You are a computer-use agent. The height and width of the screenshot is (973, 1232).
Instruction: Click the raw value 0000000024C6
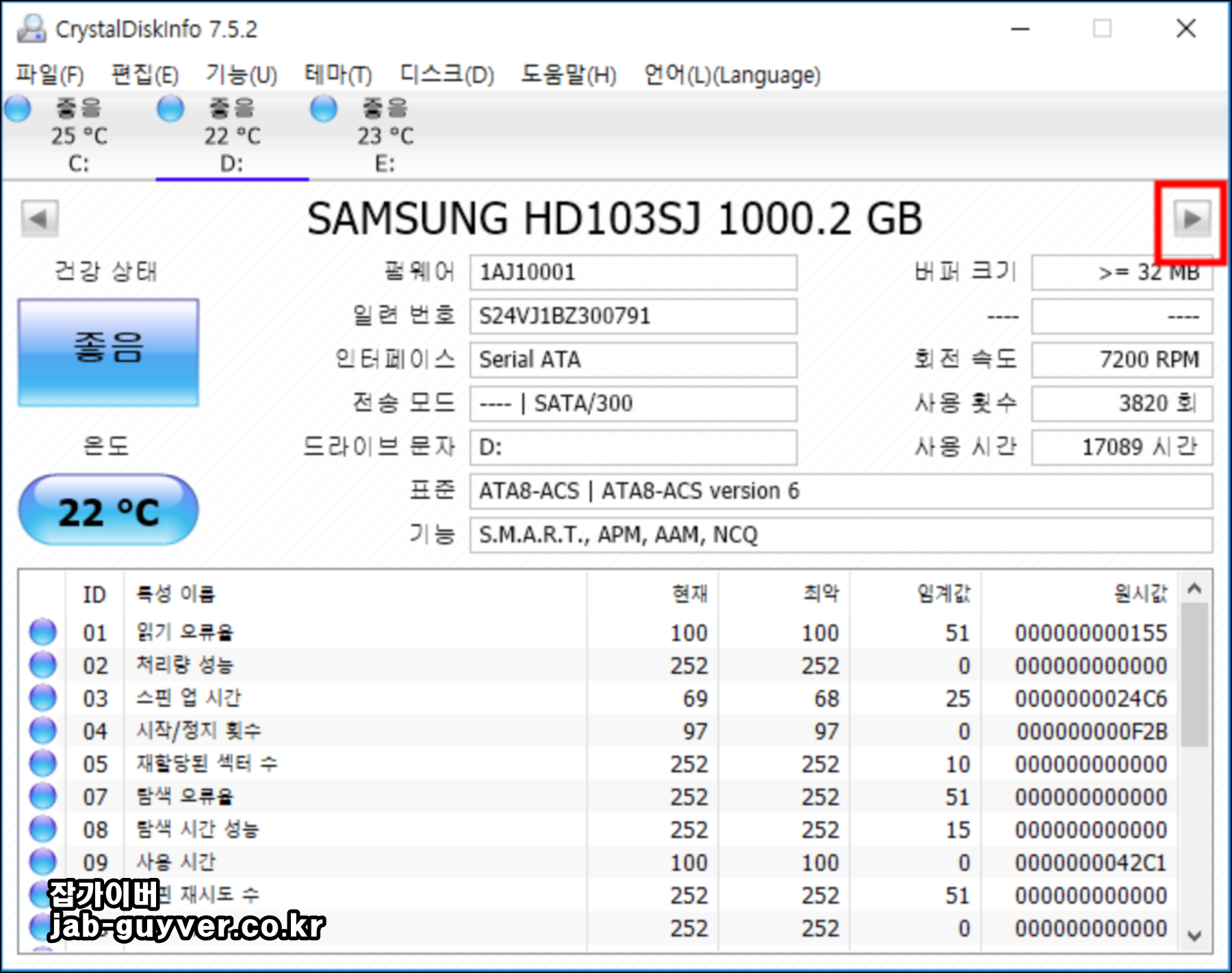[1091, 699]
